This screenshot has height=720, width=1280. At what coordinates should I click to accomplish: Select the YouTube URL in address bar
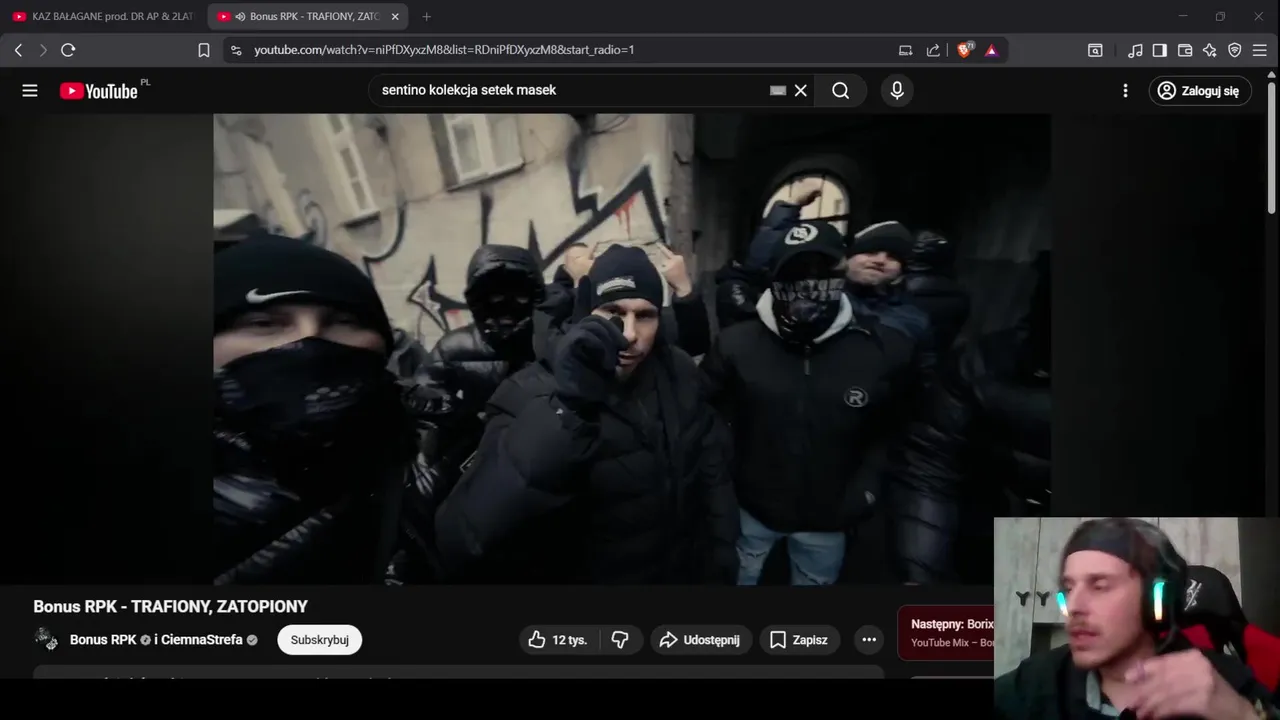pos(444,50)
